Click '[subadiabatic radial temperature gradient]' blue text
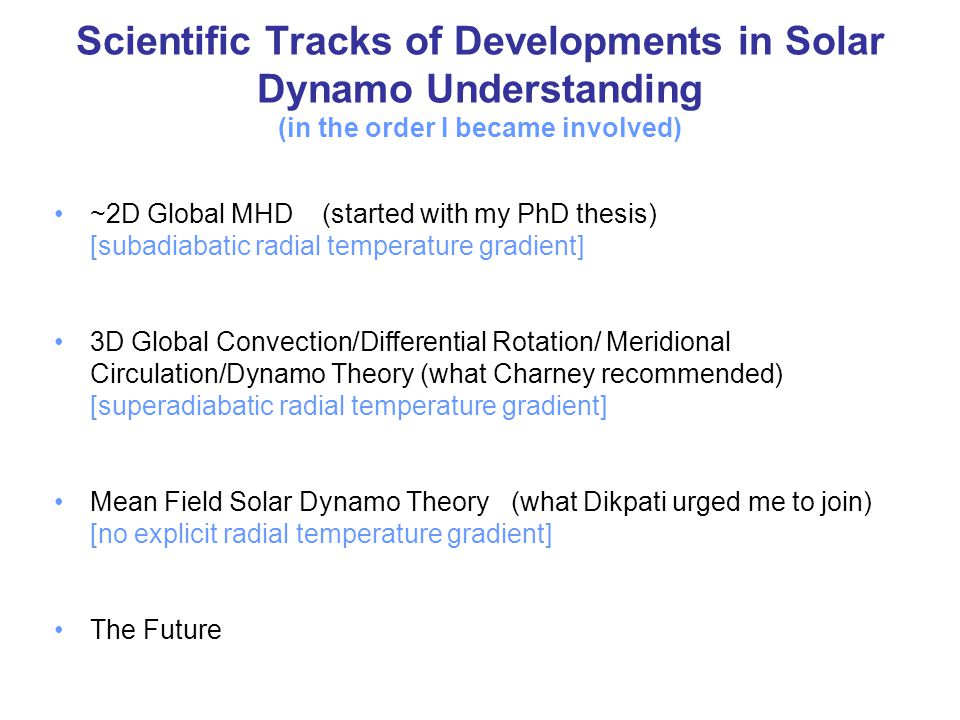This screenshot has width=960, height=720. 337,246
